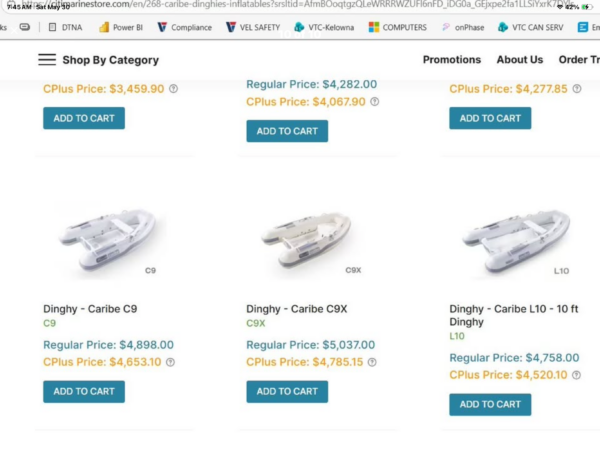
Task: View the Caribe L10 dinghy product image
Action: coord(517,241)
